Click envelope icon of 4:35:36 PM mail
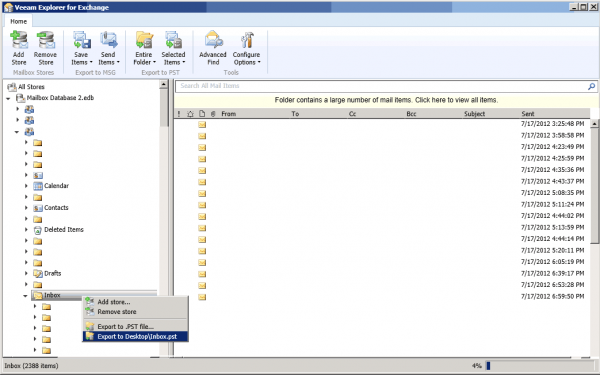Screen dimensions: 600x375 tap(202, 171)
